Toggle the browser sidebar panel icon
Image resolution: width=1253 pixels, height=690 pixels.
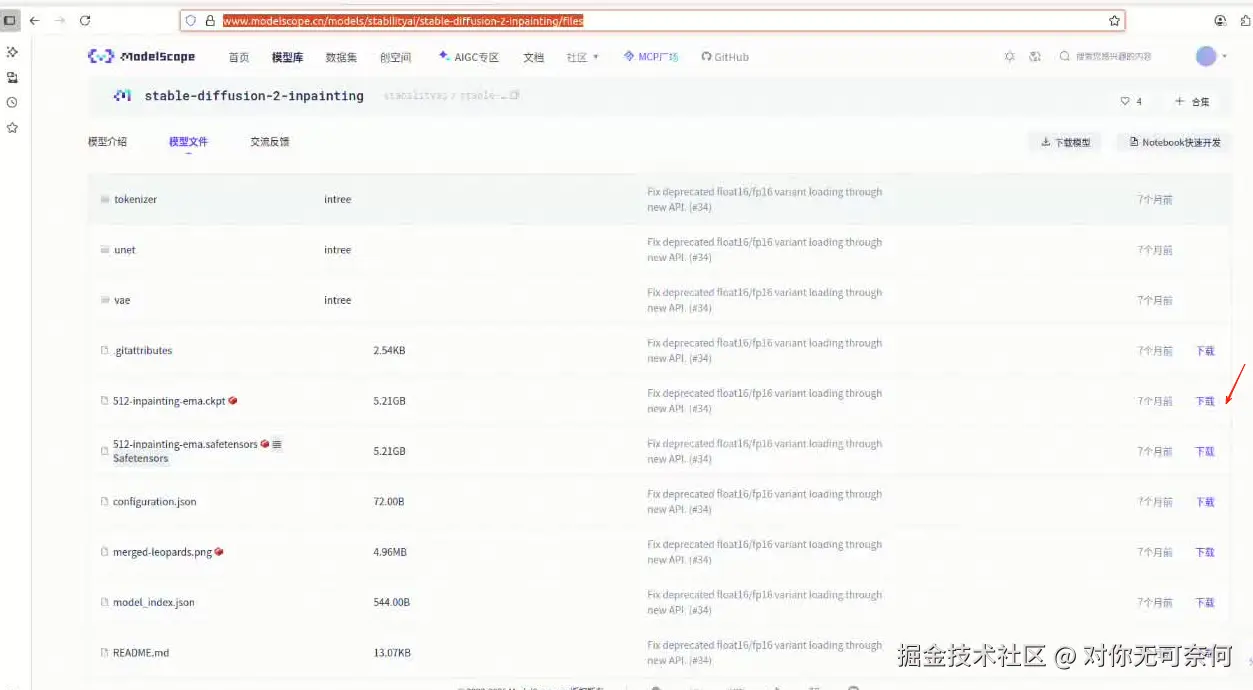(x=11, y=20)
